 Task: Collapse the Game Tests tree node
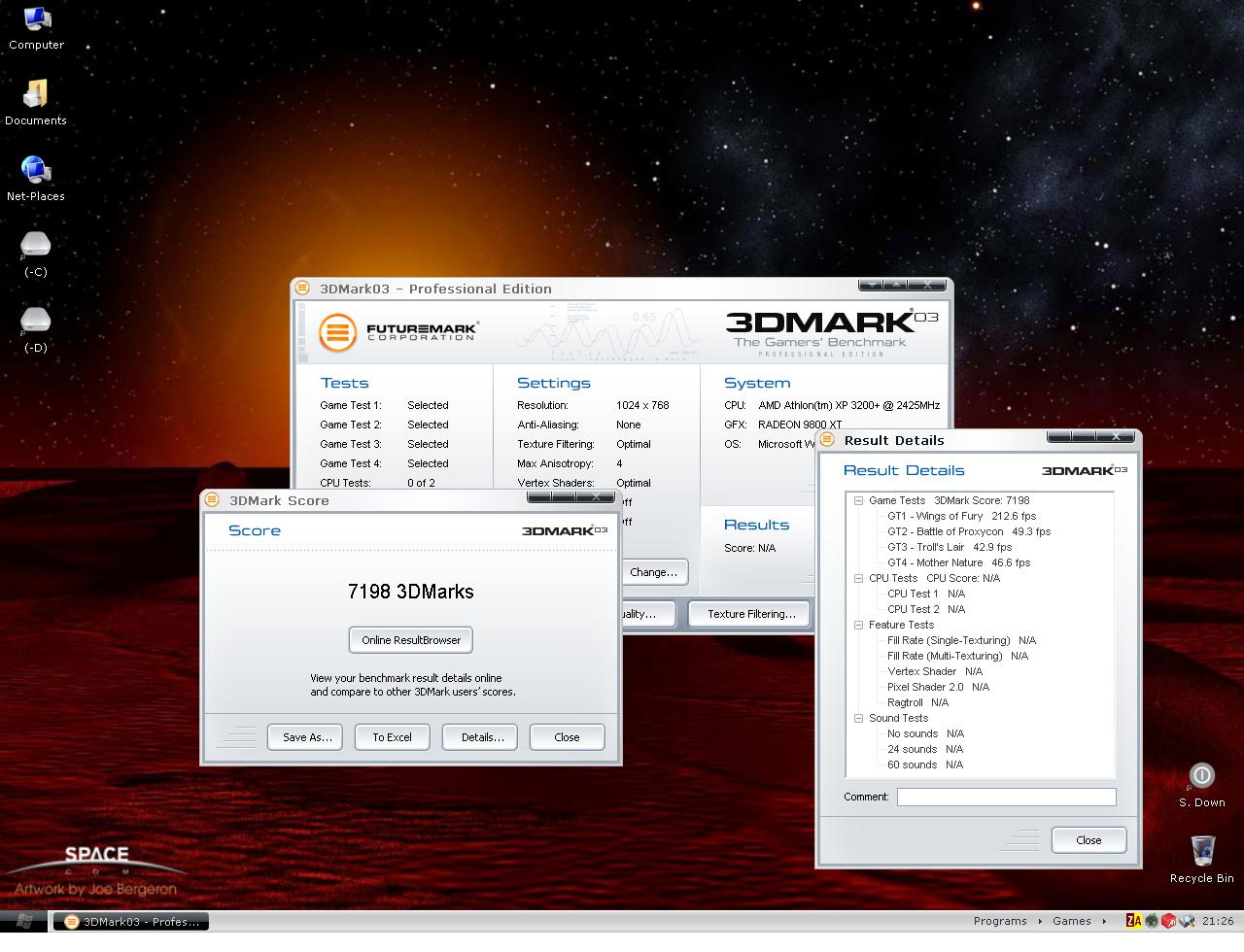pos(859,501)
